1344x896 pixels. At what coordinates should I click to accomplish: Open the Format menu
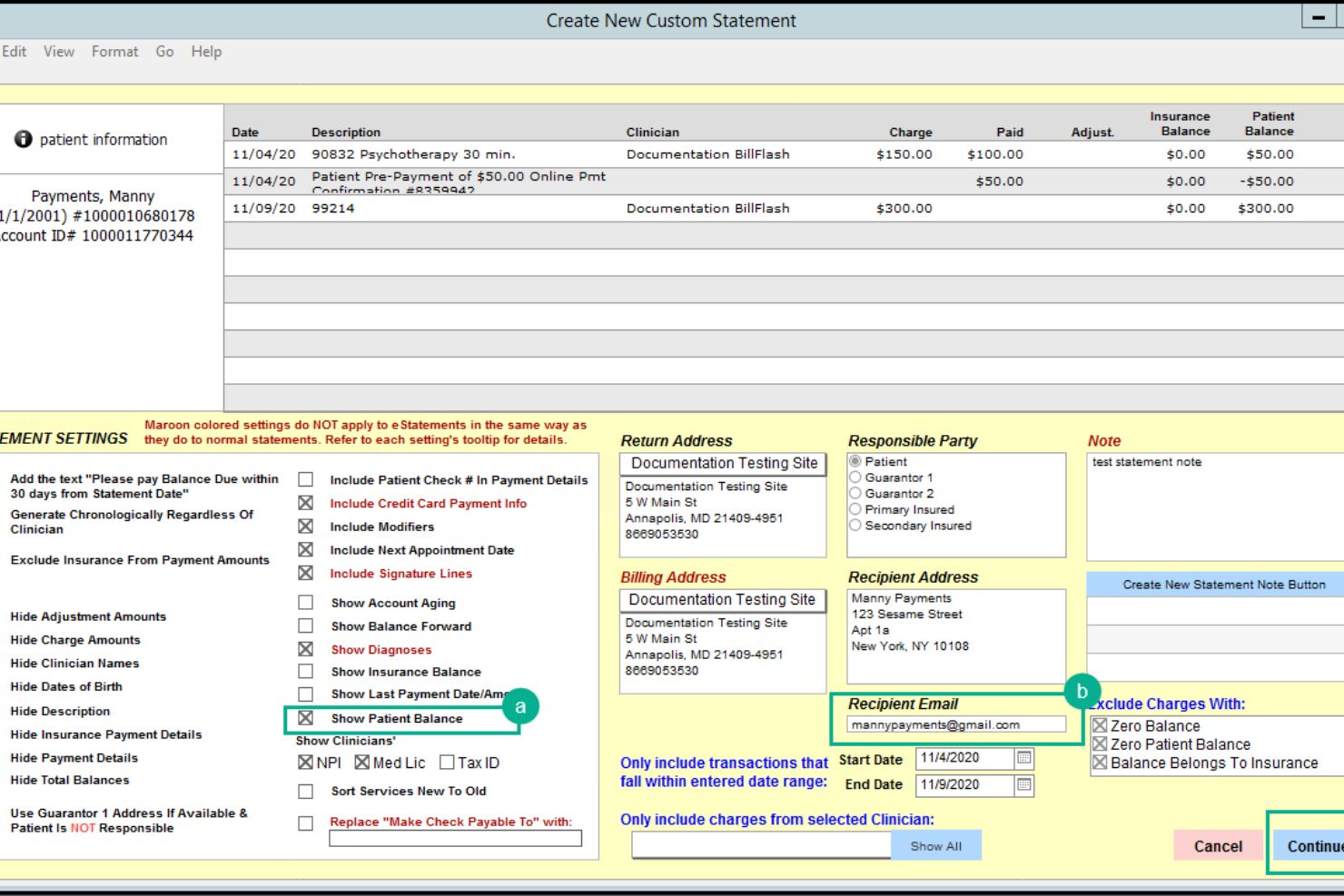(114, 52)
